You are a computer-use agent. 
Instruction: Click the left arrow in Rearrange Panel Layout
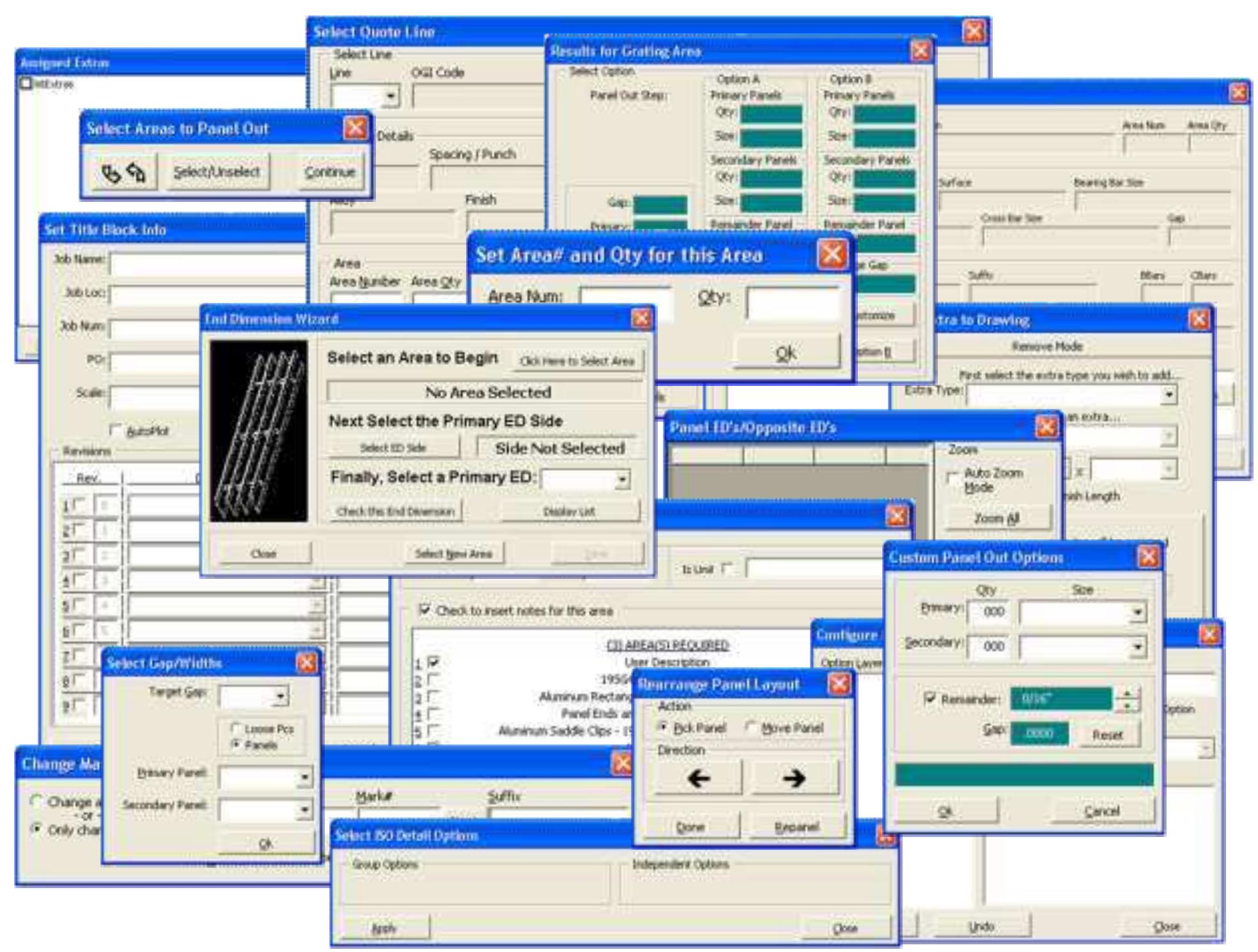[699, 778]
